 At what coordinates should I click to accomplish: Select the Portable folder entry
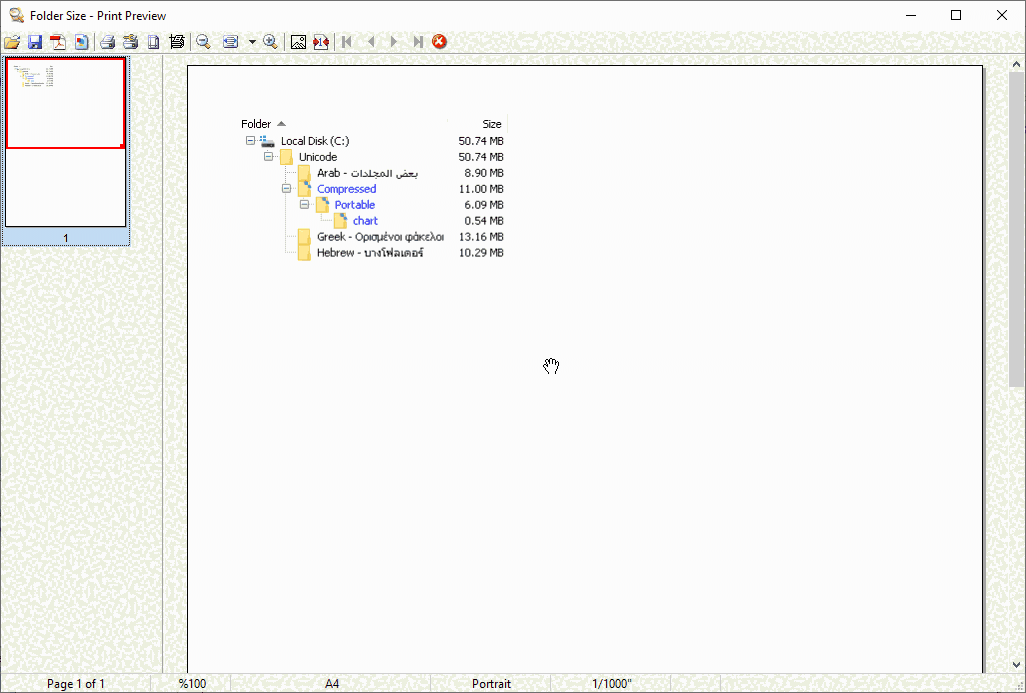click(x=356, y=204)
